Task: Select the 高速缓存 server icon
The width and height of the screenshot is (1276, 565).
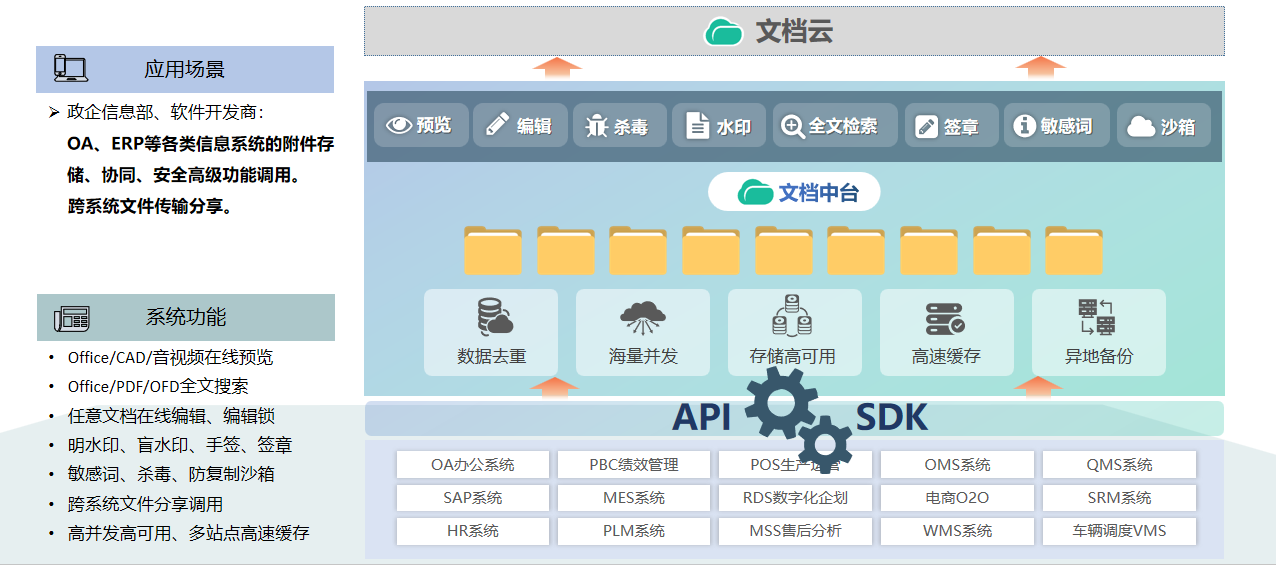Action: 945,317
